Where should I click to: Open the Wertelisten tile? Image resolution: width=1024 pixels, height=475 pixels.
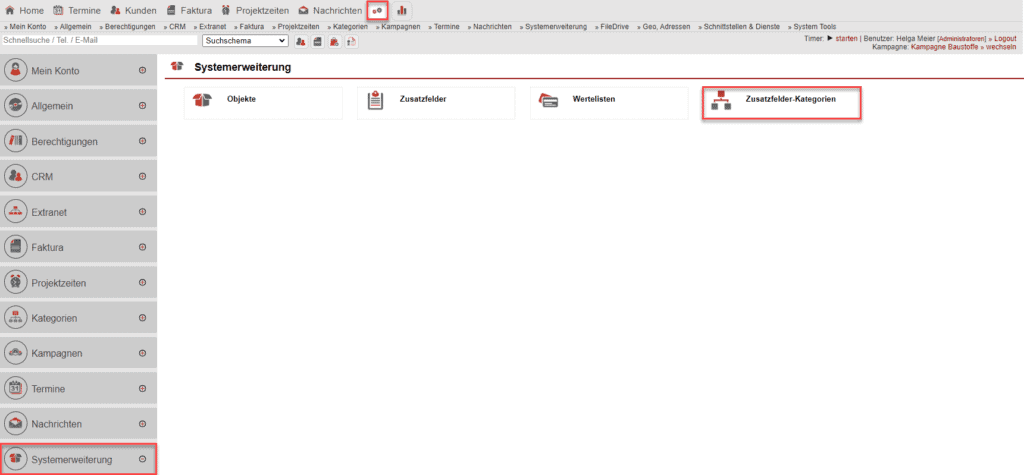tap(609, 103)
